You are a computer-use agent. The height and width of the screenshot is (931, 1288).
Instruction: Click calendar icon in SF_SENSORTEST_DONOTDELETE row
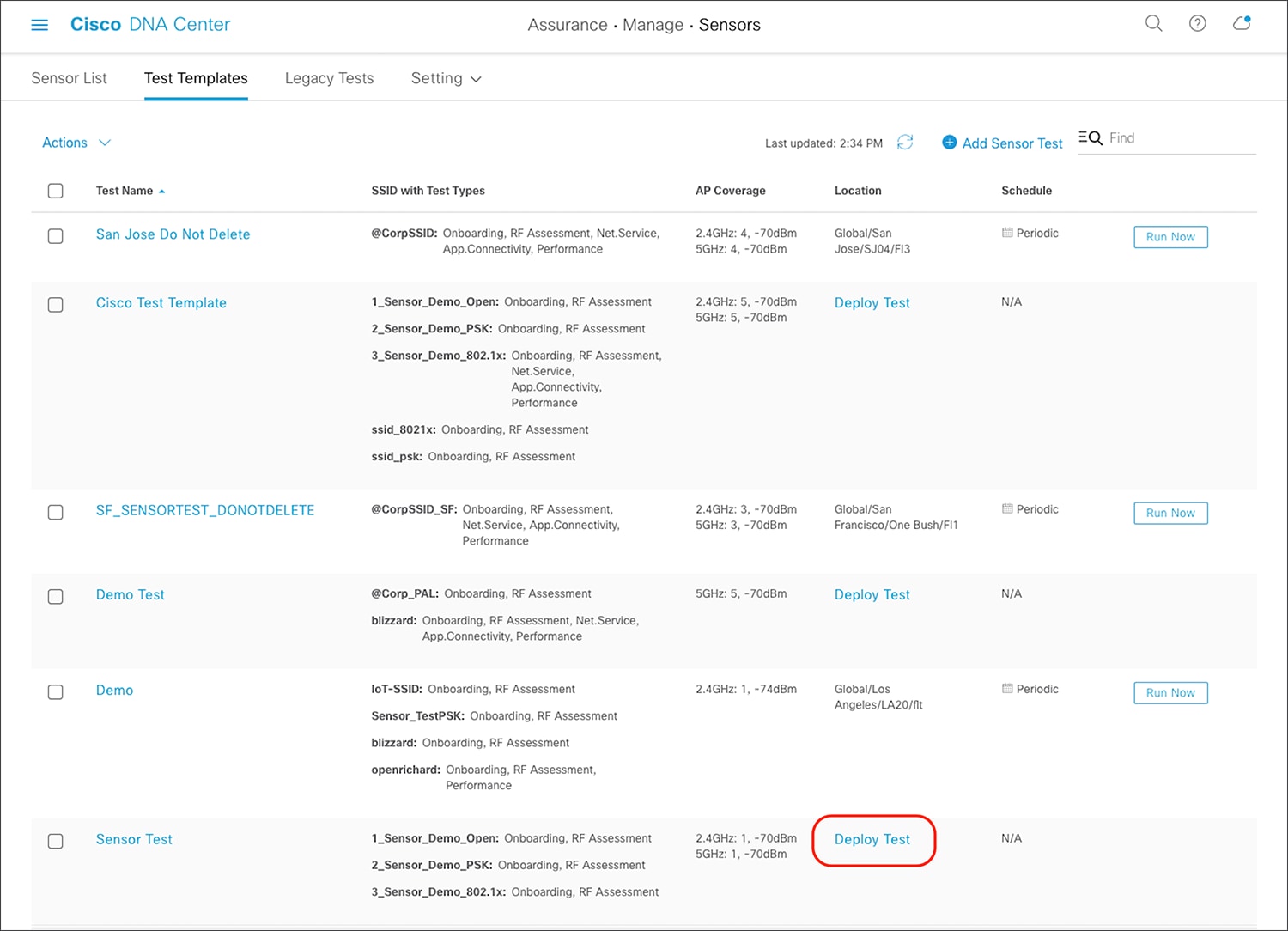click(1007, 508)
